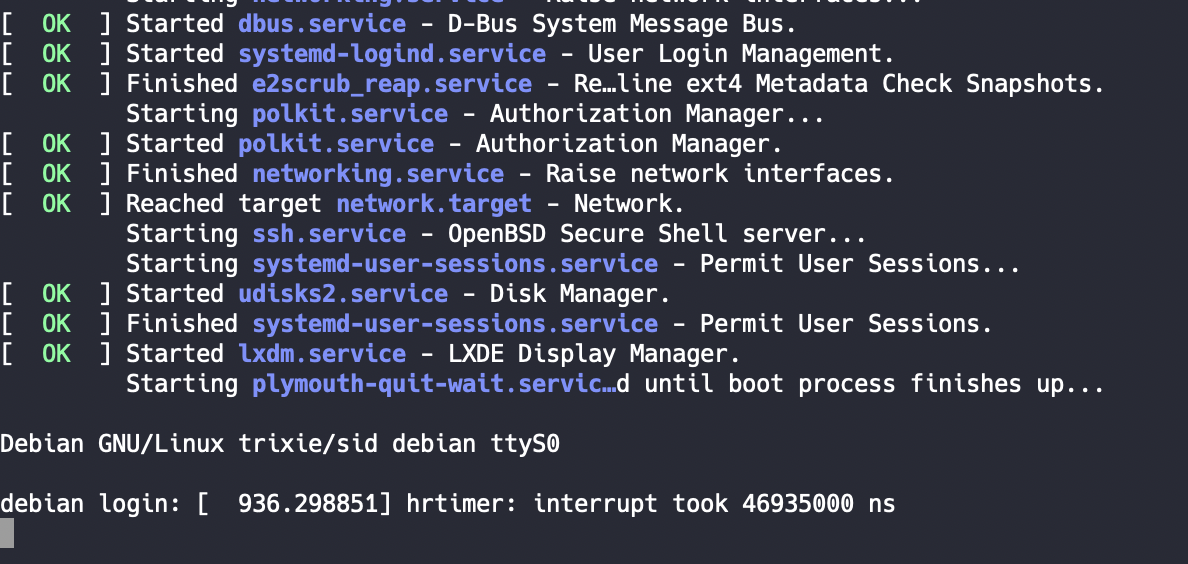Click the 'Debian GNU/Linux trixie/sid debian ttyS0' line

point(280,444)
